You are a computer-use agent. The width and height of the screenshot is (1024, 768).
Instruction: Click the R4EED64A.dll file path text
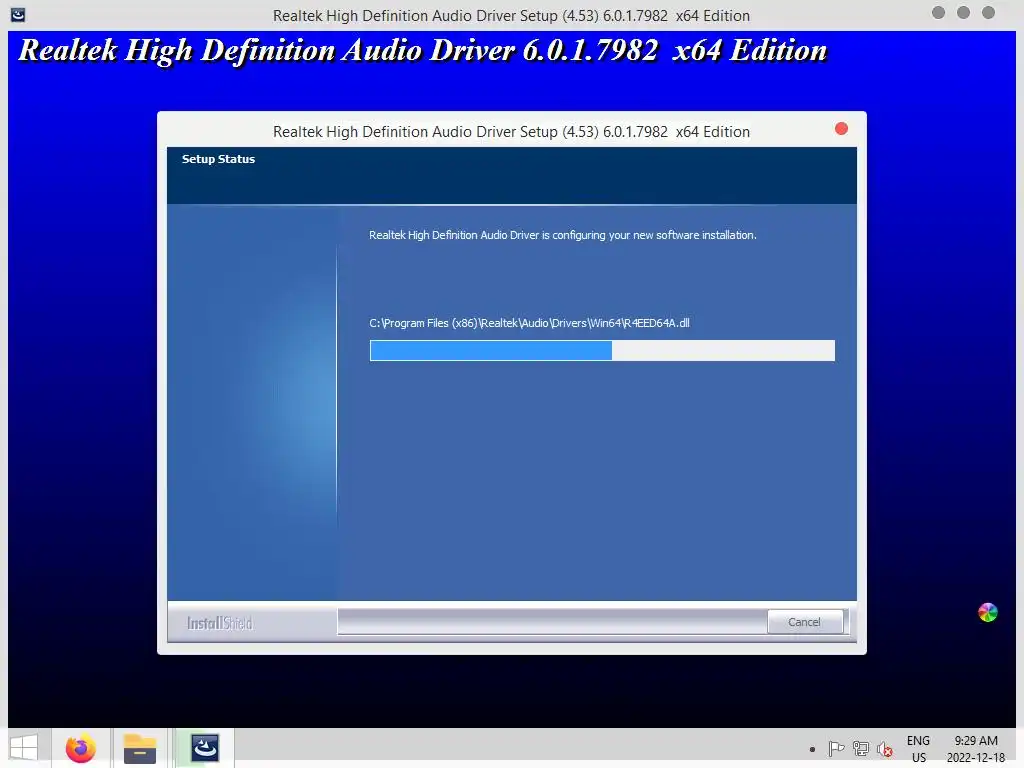pos(529,323)
